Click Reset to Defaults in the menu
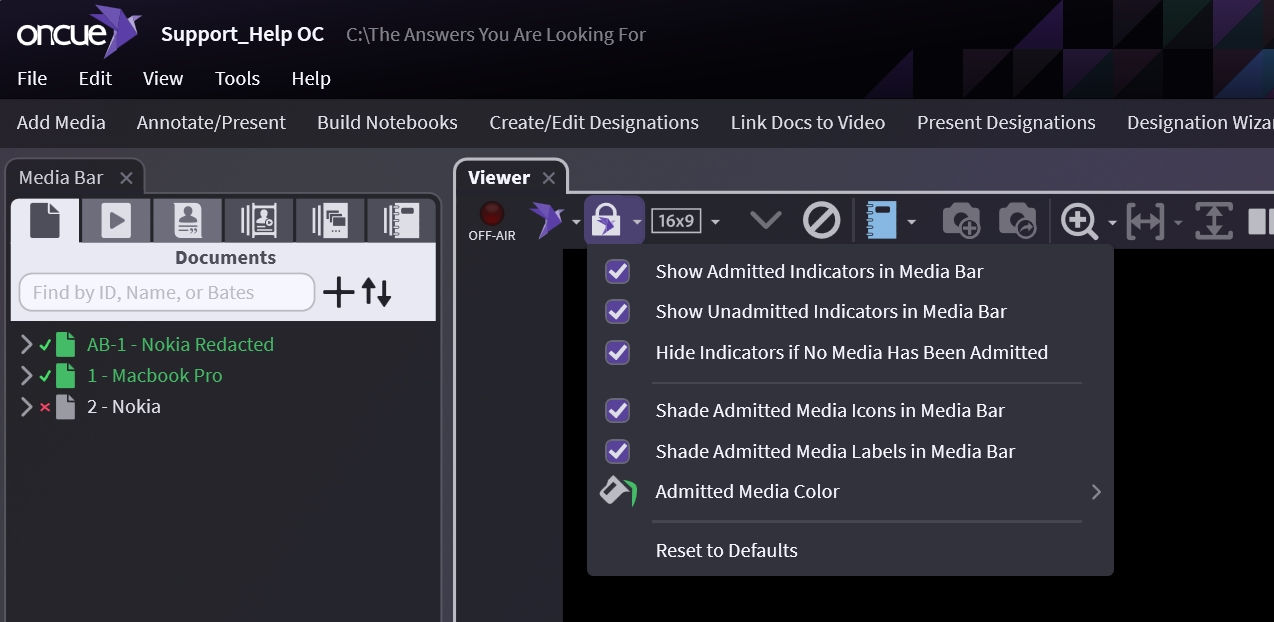The height and width of the screenshot is (622, 1274). [725, 550]
